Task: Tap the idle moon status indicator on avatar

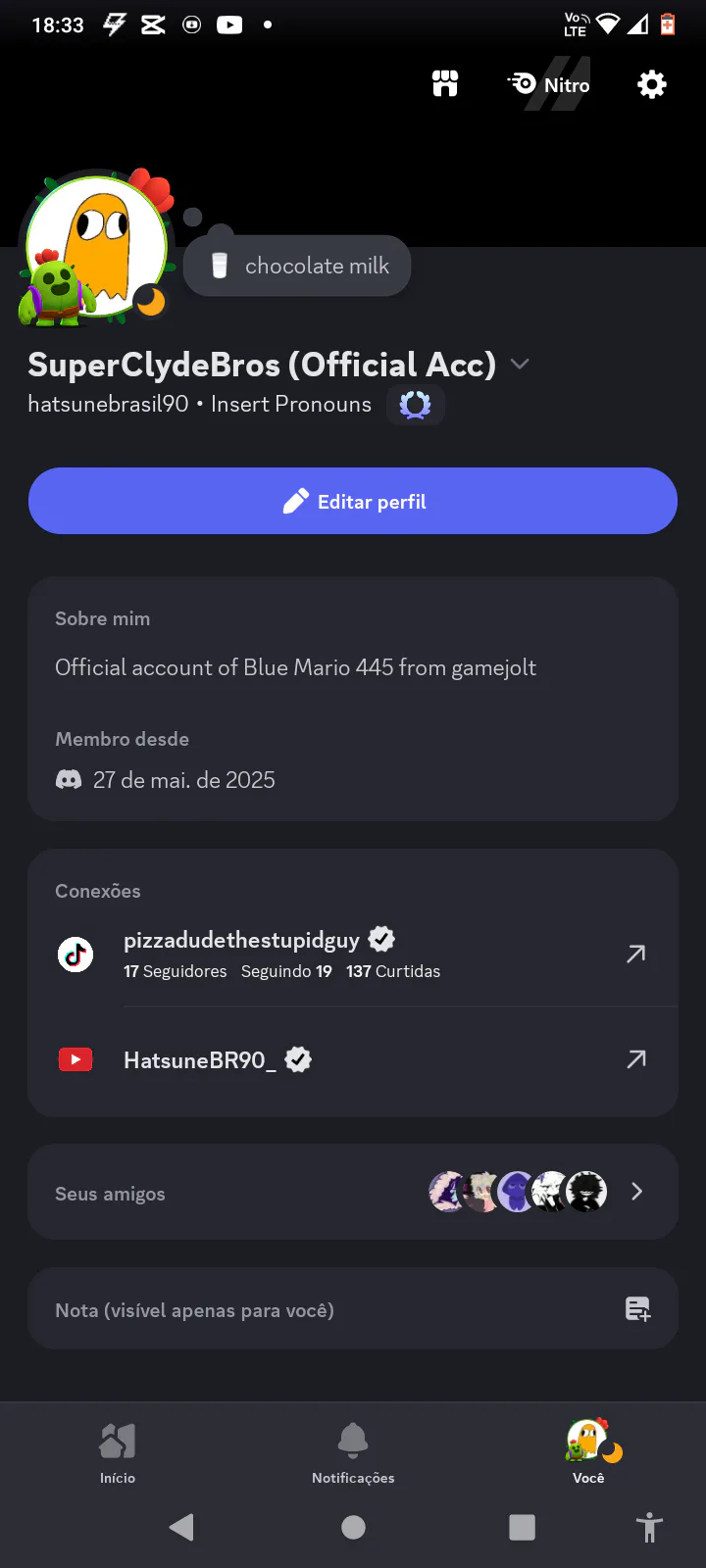Action: pyautogui.click(x=151, y=302)
